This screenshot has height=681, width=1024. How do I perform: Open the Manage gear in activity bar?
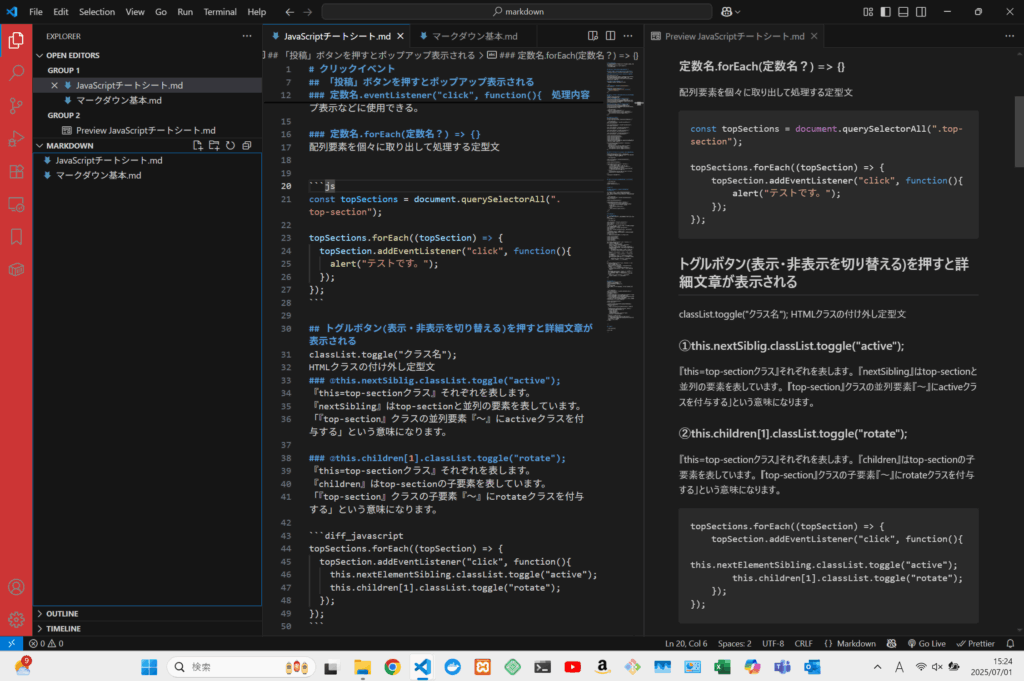coord(16,619)
